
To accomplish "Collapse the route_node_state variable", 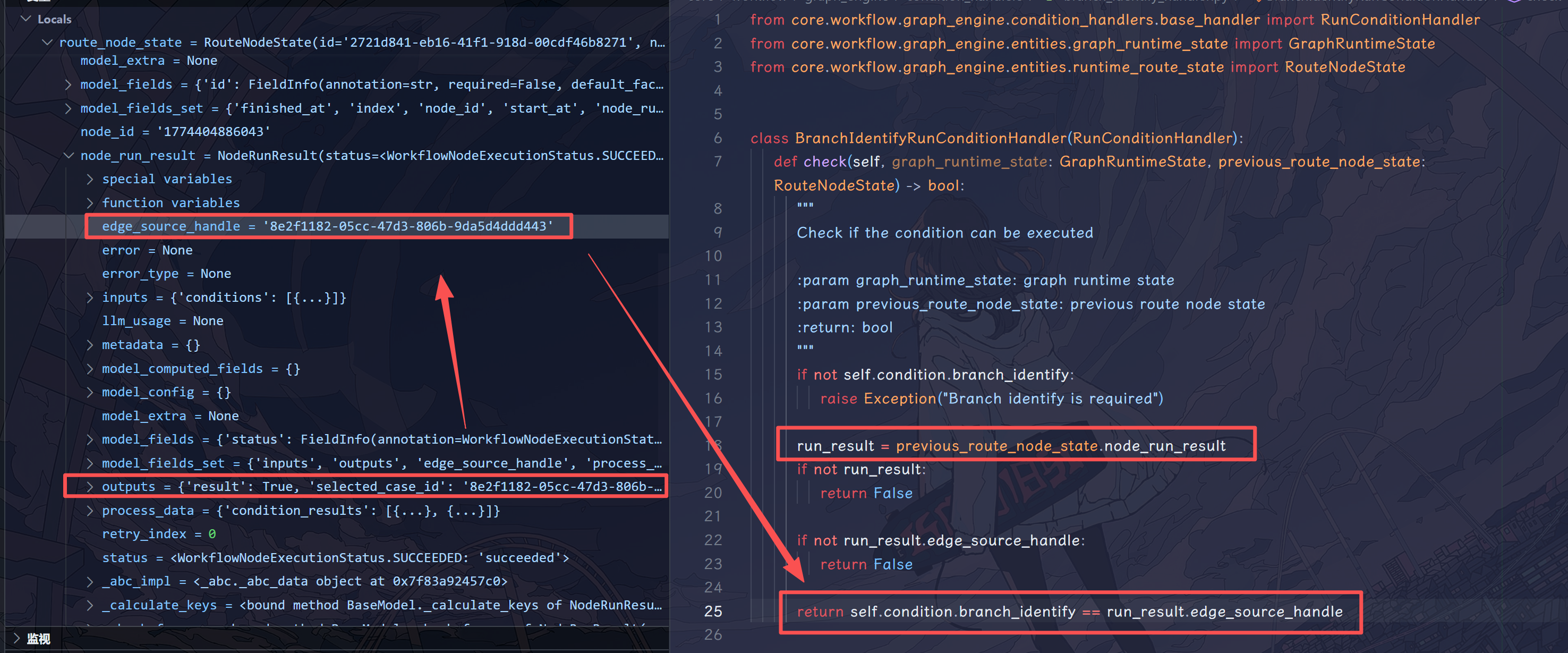I will [47, 42].
